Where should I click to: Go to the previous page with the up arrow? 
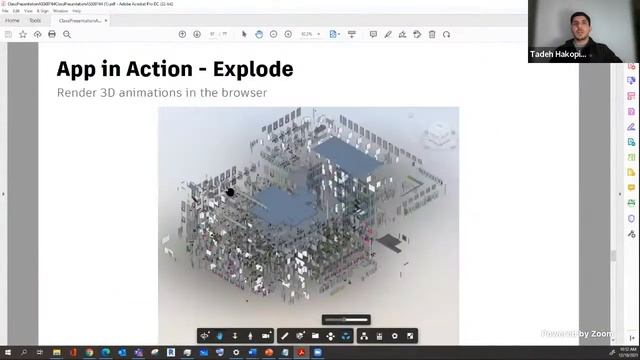182,35
